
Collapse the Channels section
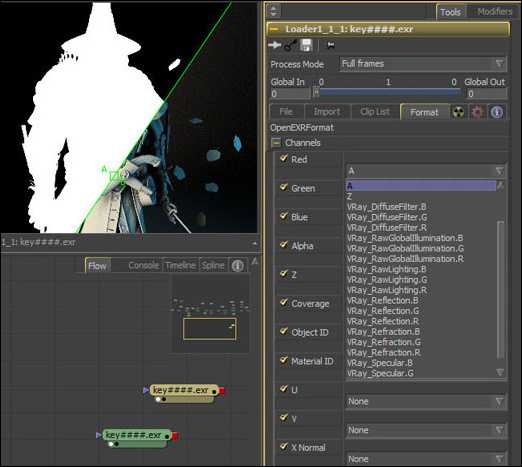coord(276,143)
